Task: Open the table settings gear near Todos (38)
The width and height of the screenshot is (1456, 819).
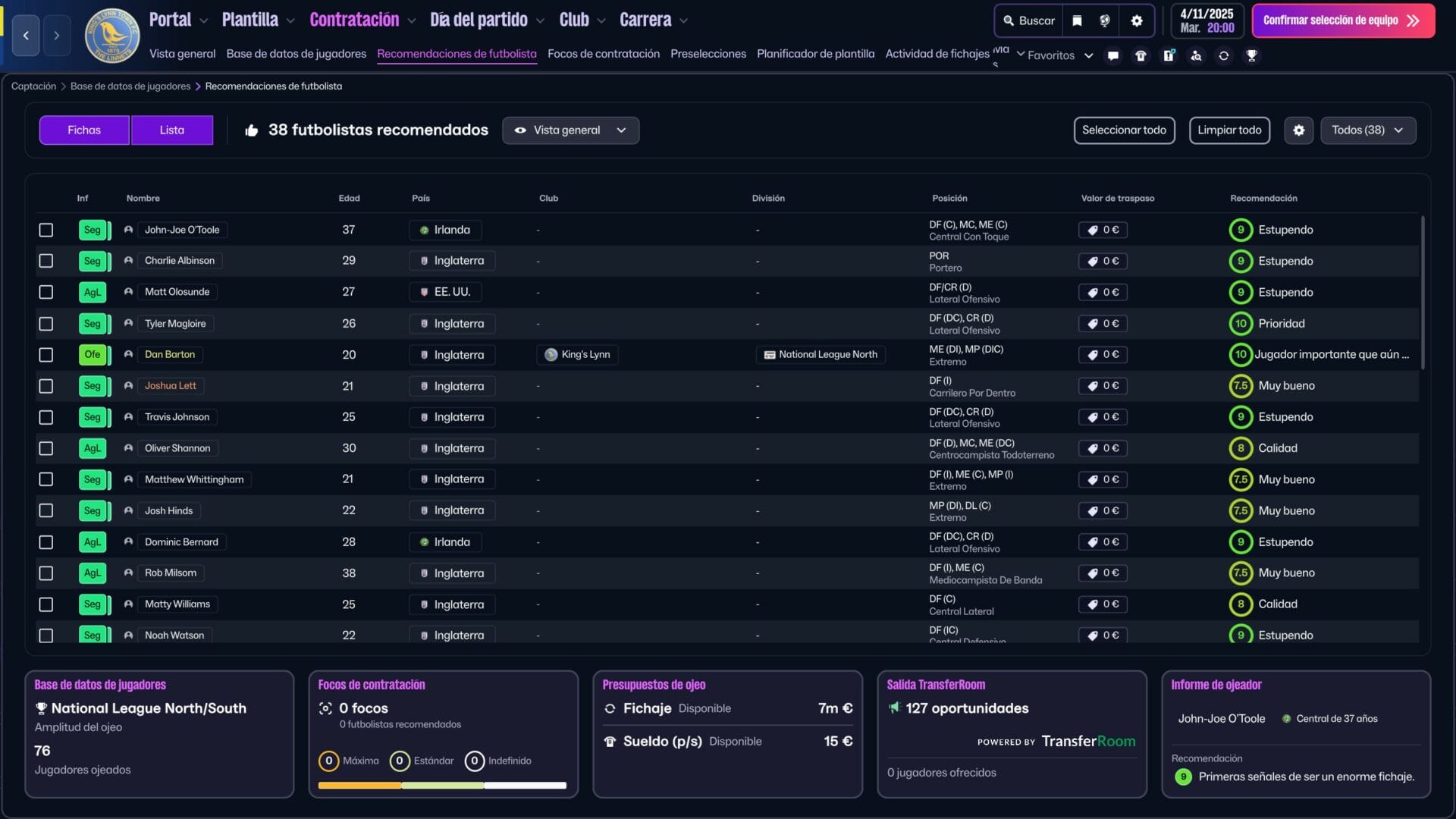Action: click(x=1298, y=130)
